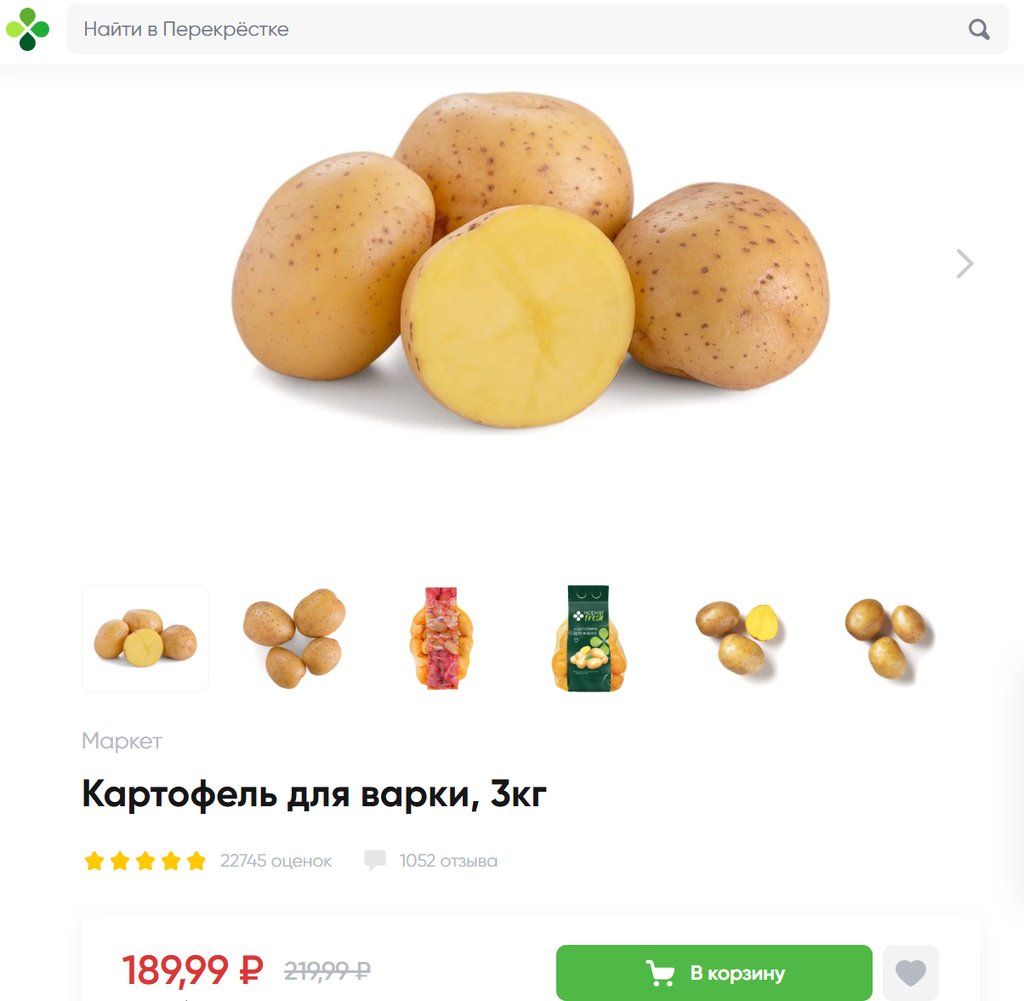The image size is (1024, 1001).
Task: Select thumbnail of green Маркет Fresh package
Action: 588,639
